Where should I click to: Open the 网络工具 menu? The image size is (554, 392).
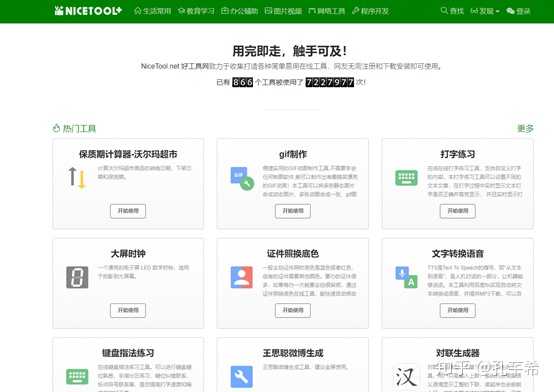(326, 11)
